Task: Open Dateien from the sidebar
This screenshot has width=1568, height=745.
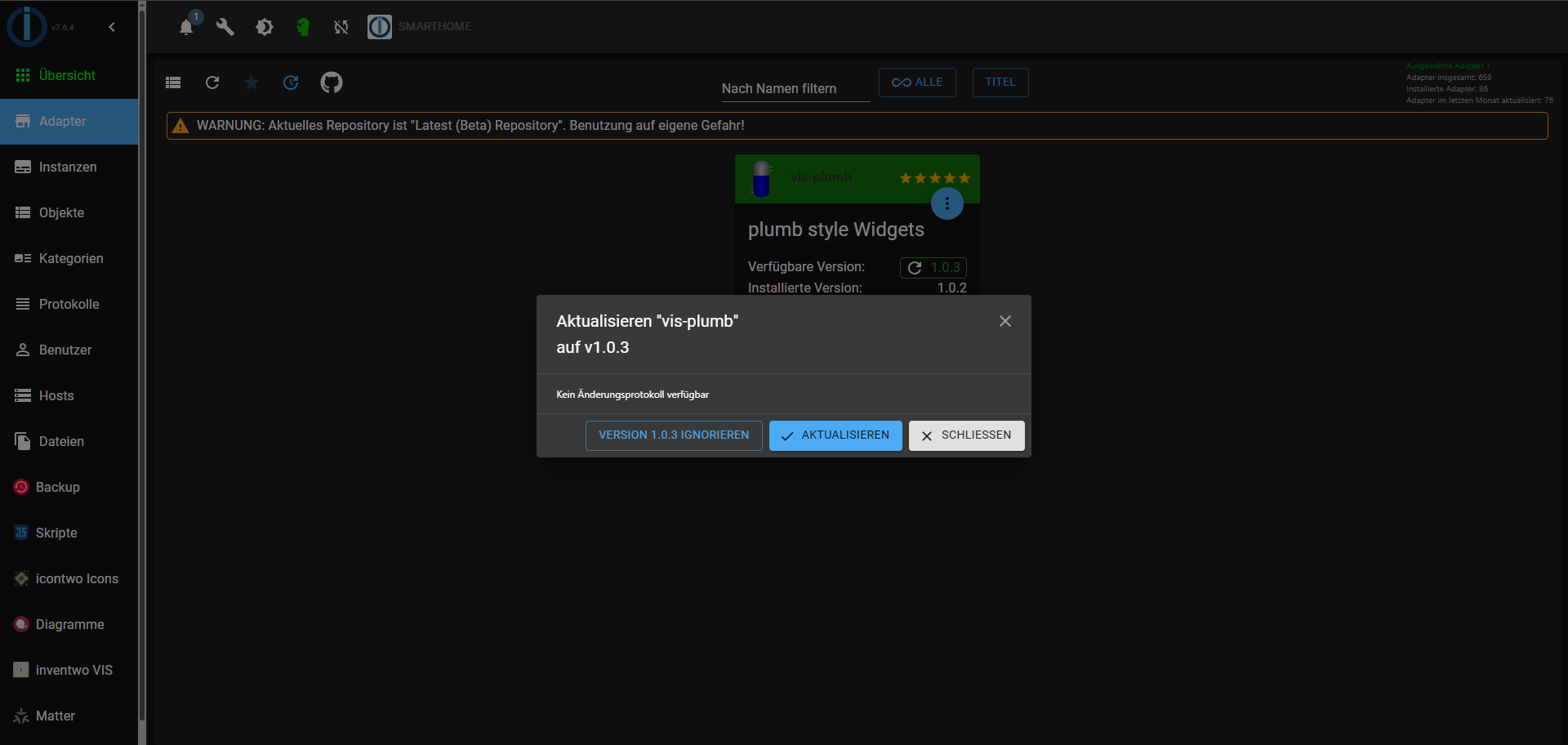Action: 69,441
